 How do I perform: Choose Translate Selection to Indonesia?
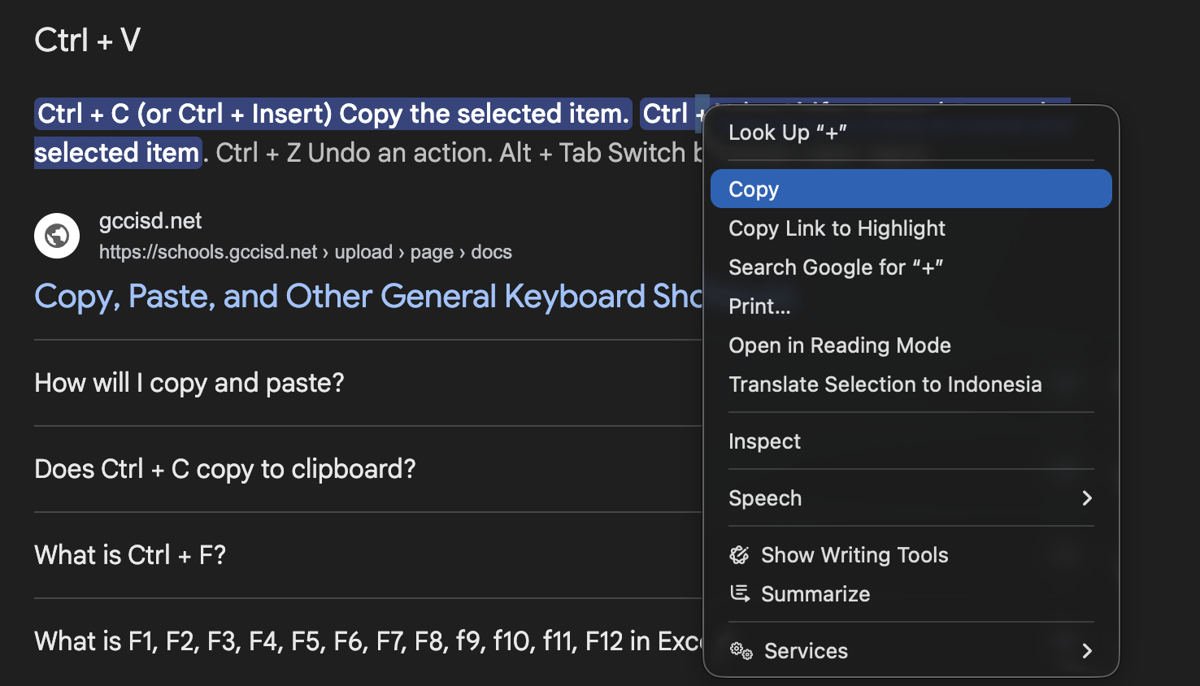tap(884, 384)
